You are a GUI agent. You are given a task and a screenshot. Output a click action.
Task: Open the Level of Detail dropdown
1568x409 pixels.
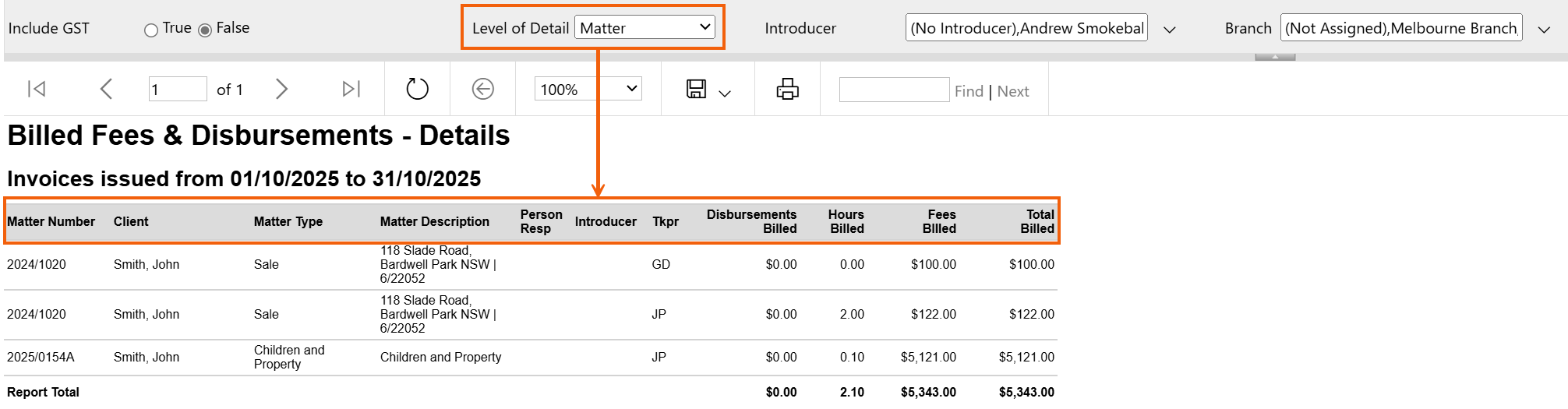point(645,28)
